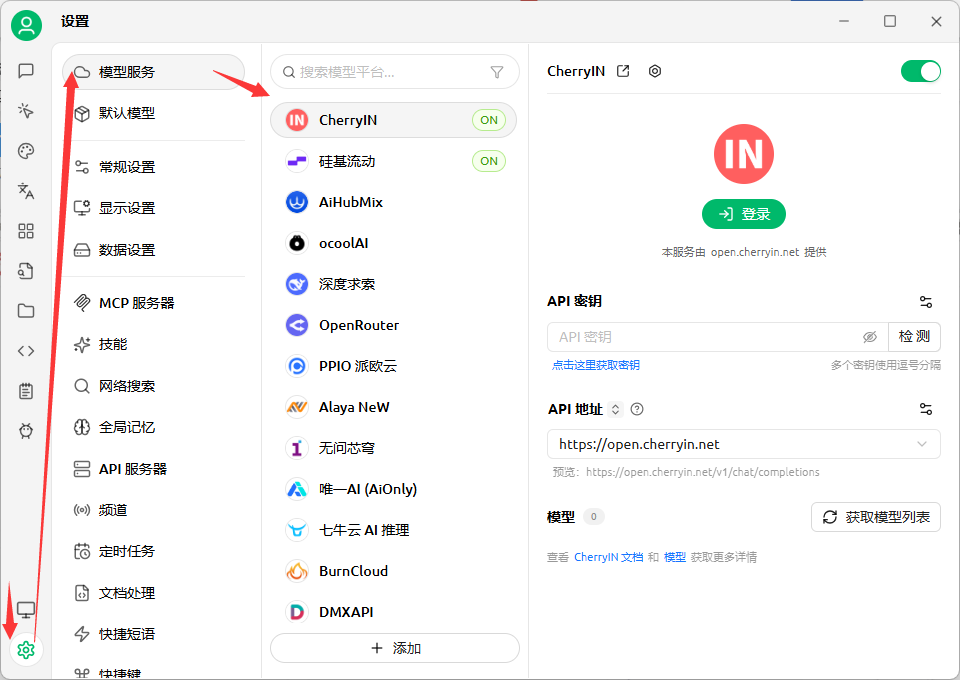960x680 pixels.
Task: Open 点击这里获取密钥 link
Action: [596, 365]
